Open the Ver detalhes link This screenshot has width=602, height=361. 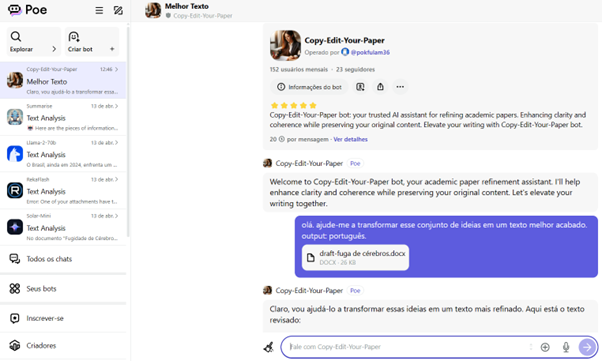[351, 139]
